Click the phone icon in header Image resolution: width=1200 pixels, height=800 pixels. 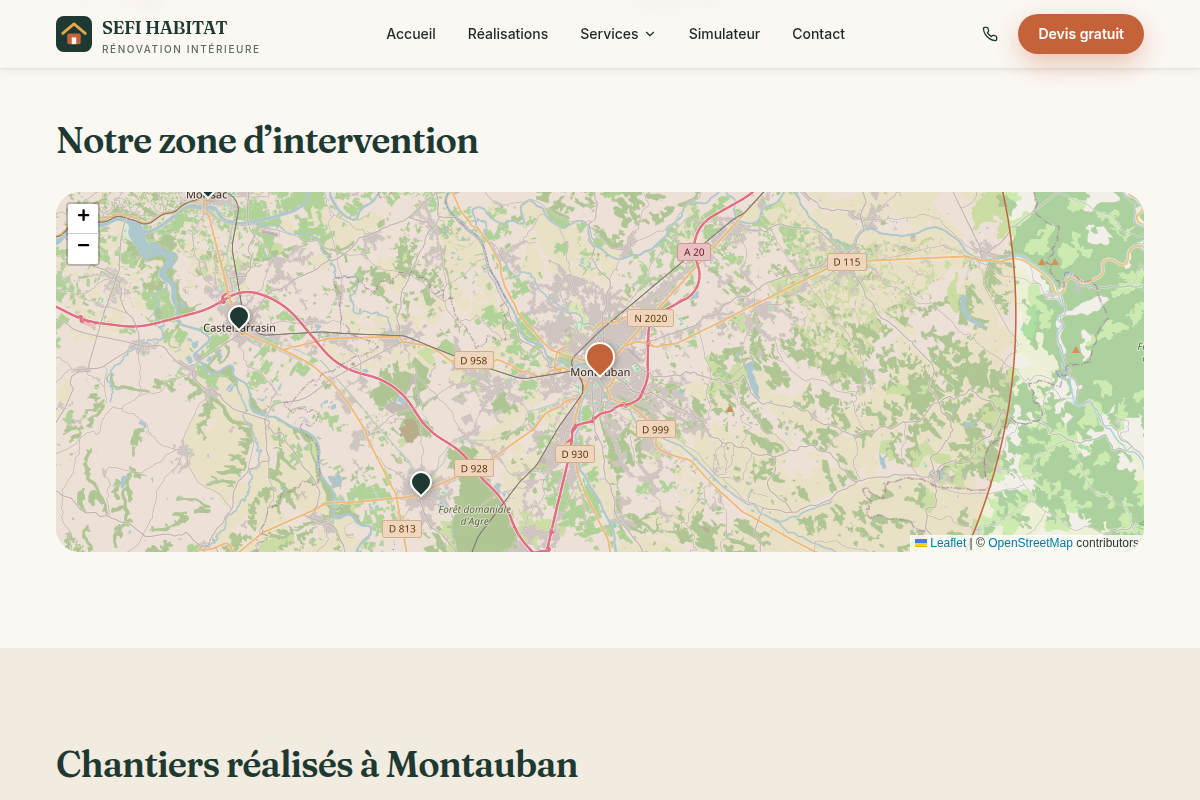point(990,34)
